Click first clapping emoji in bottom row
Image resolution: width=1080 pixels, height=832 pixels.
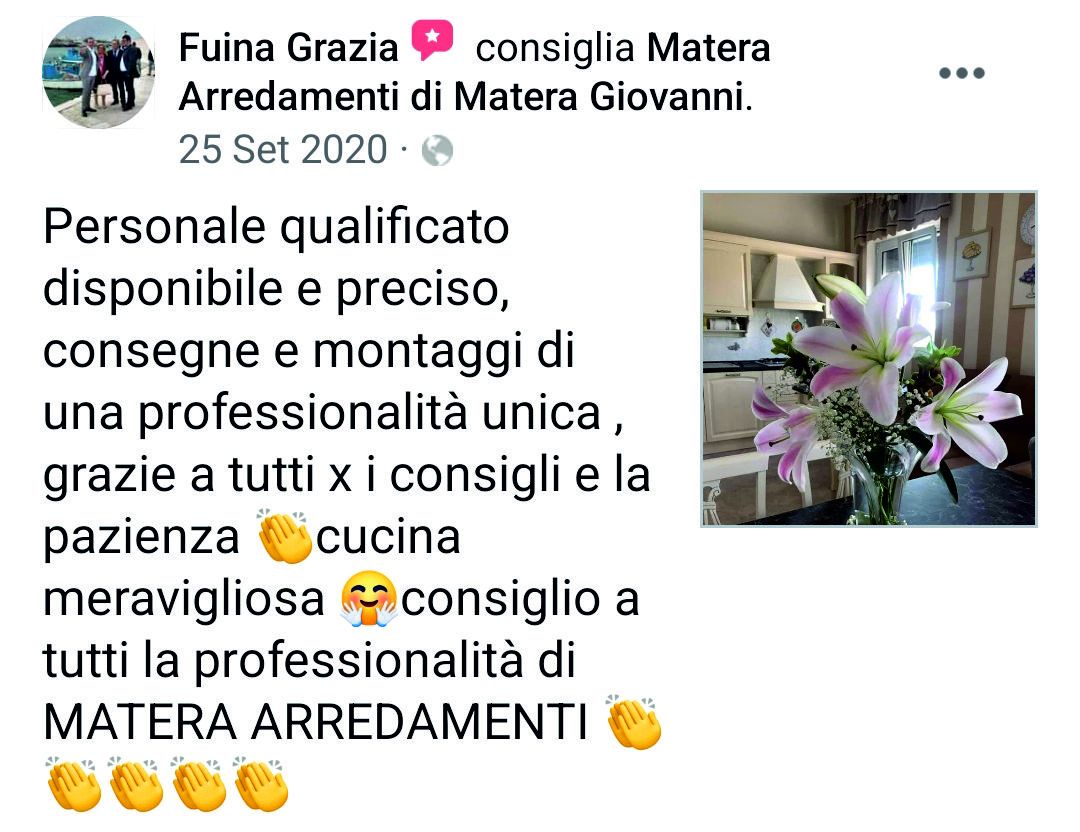coord(74,784)
